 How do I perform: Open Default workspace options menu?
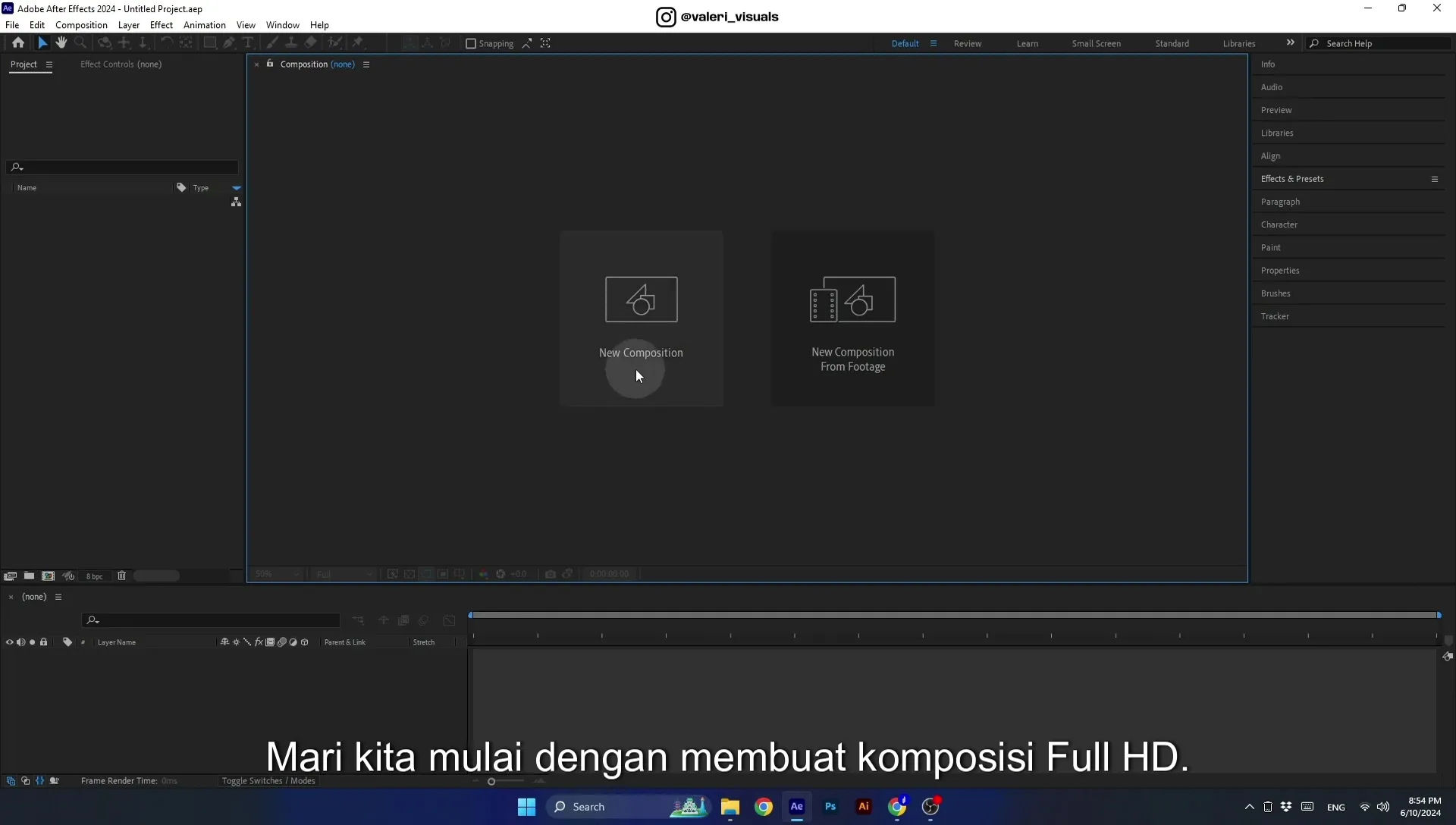coord(934,43)
